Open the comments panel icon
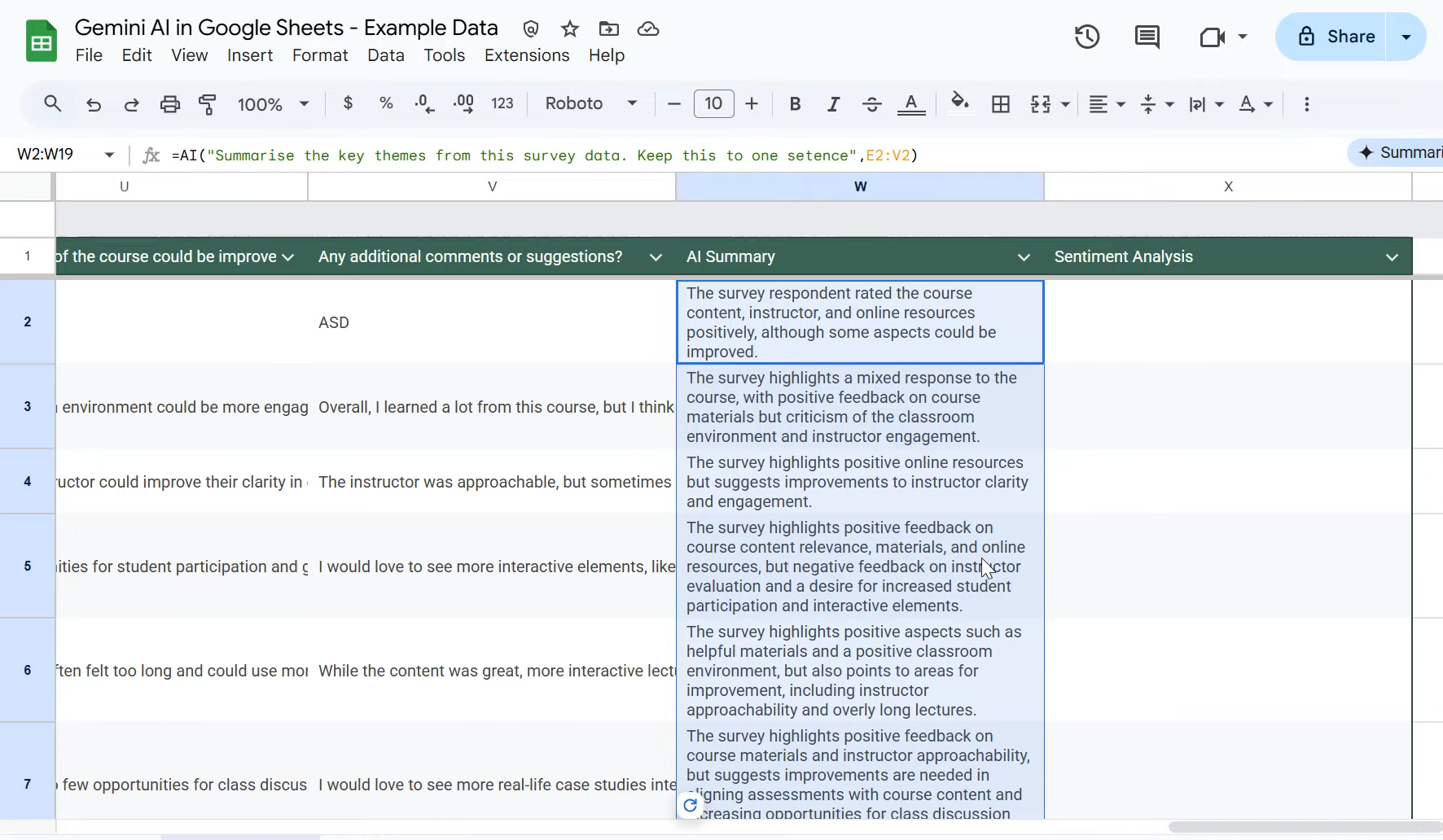1443x840 pixels. click(1147, 37)
